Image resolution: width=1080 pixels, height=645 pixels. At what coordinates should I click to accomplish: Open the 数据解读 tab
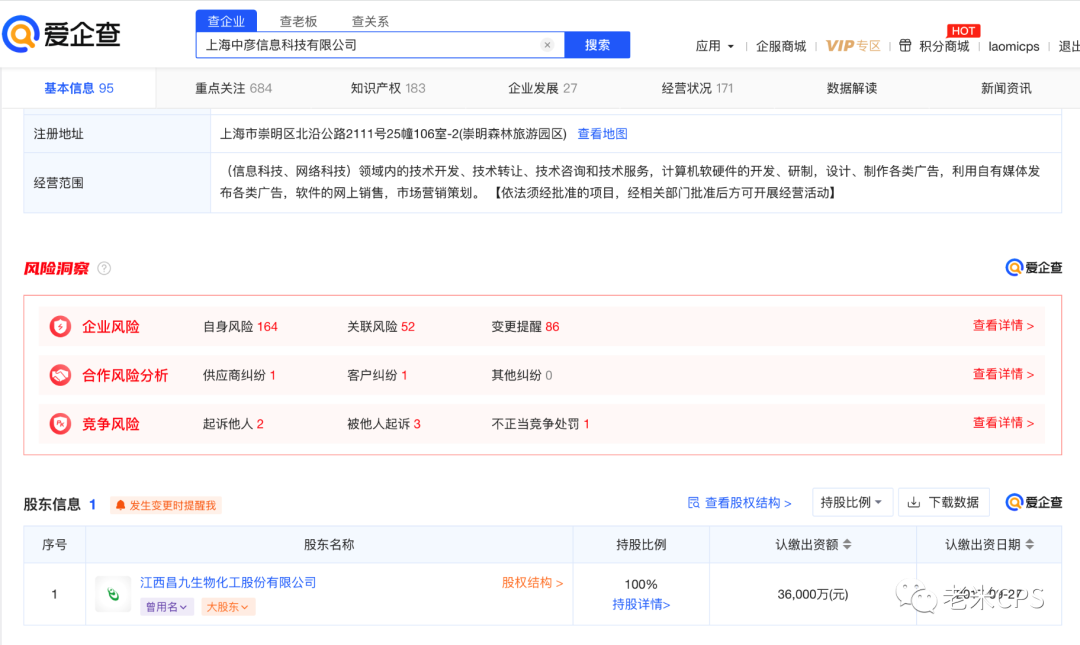click(x=852, y=88)
